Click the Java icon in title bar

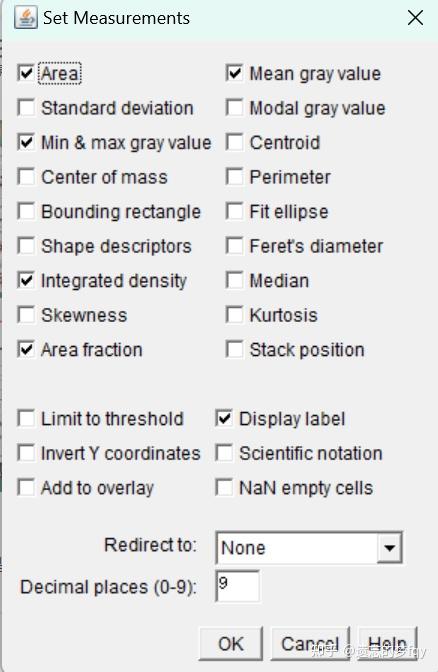25,18
